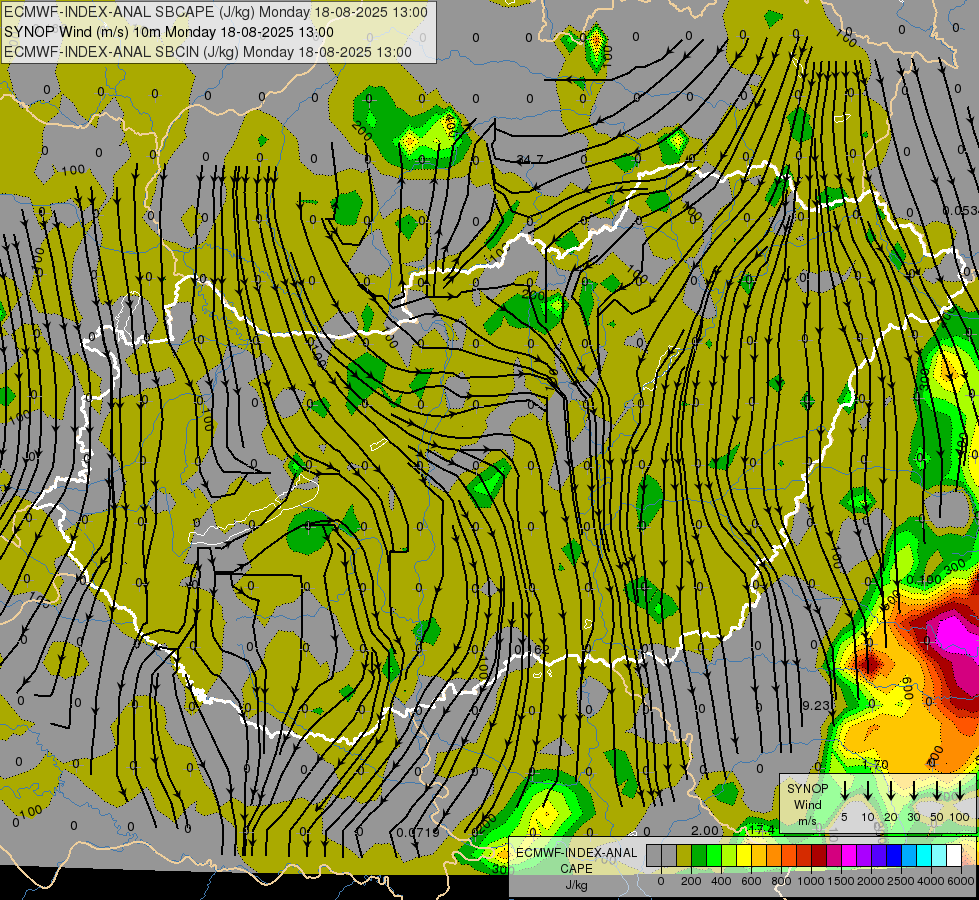This screenshot has width=979, height=900.
Task: Click the 'SYNOP Wind m/s' legend label
Action: click(x=807, y=805)
